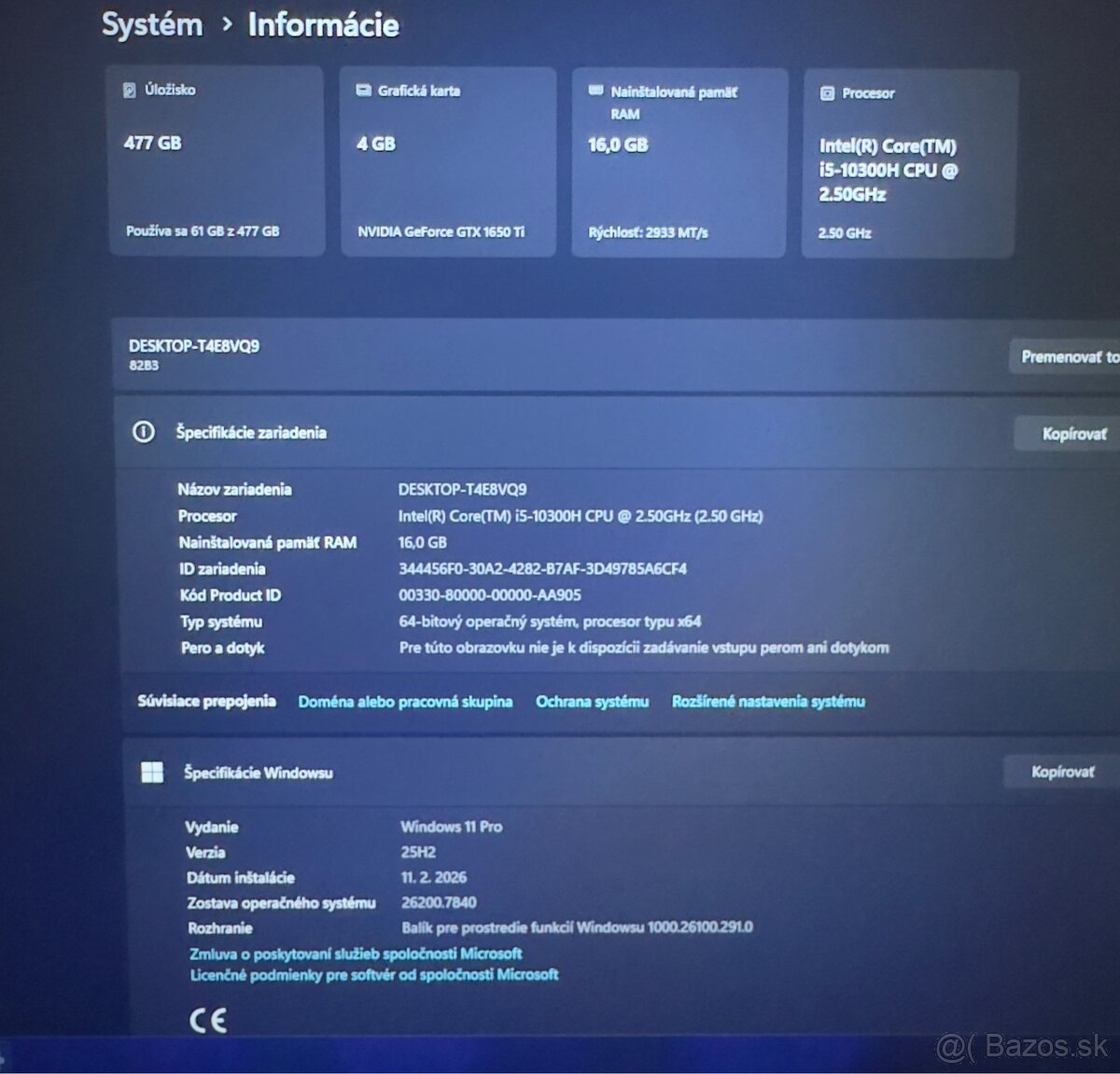Select Informácie in the breadcrumb
This screenshot has width=1120, height=1074.
[x=322, y=24]
